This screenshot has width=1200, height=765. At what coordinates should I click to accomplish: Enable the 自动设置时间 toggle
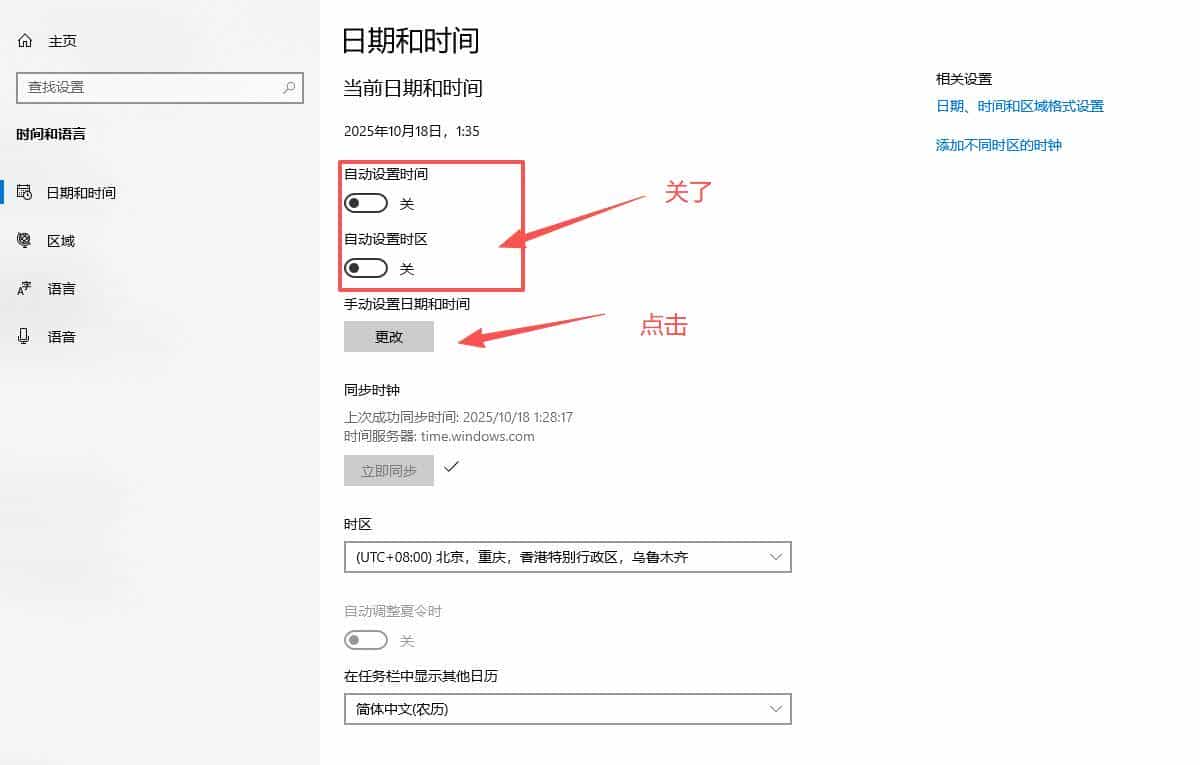[x=365, y=202]
